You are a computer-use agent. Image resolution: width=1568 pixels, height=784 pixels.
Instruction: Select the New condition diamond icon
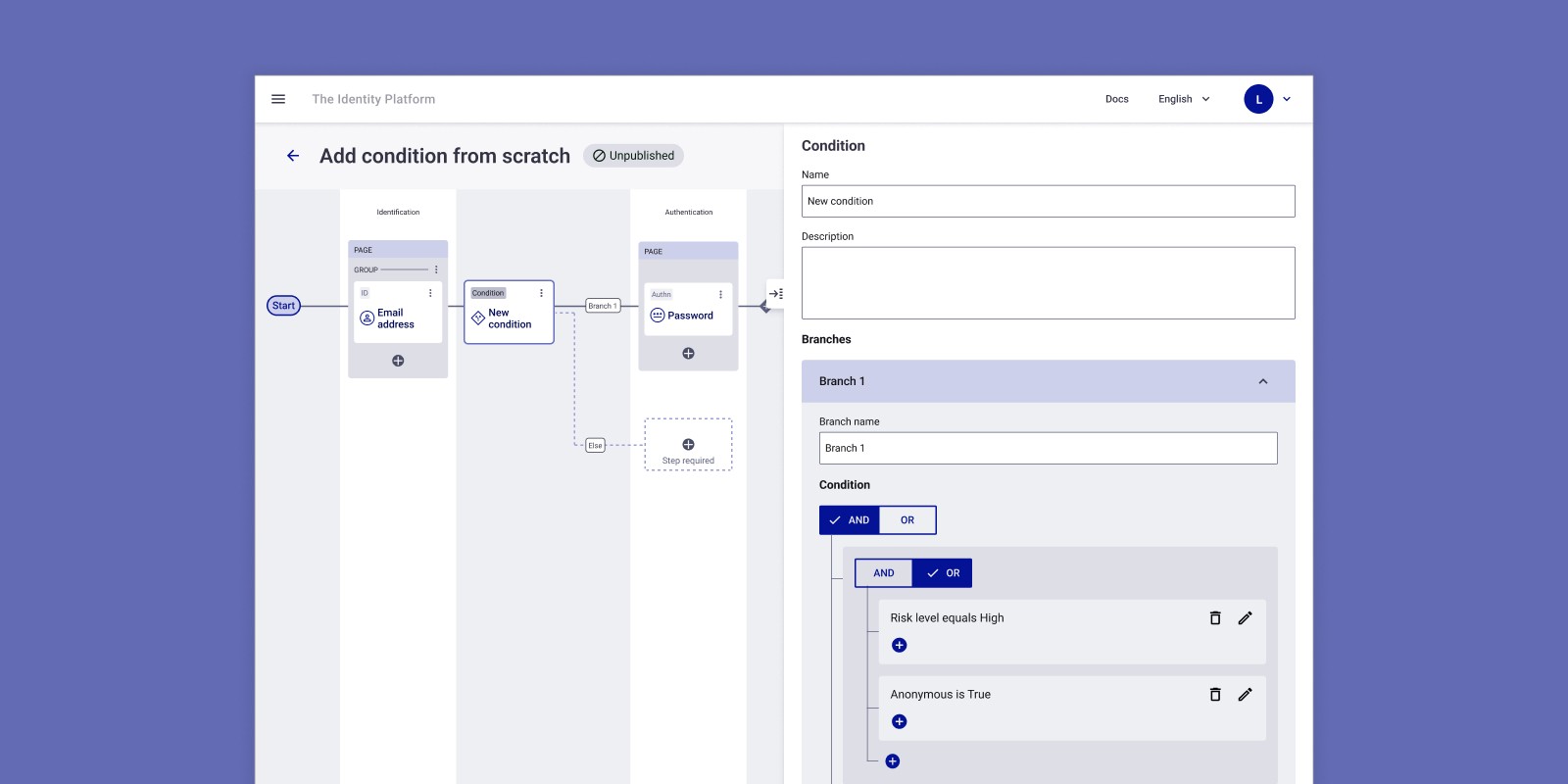point(478,318)
